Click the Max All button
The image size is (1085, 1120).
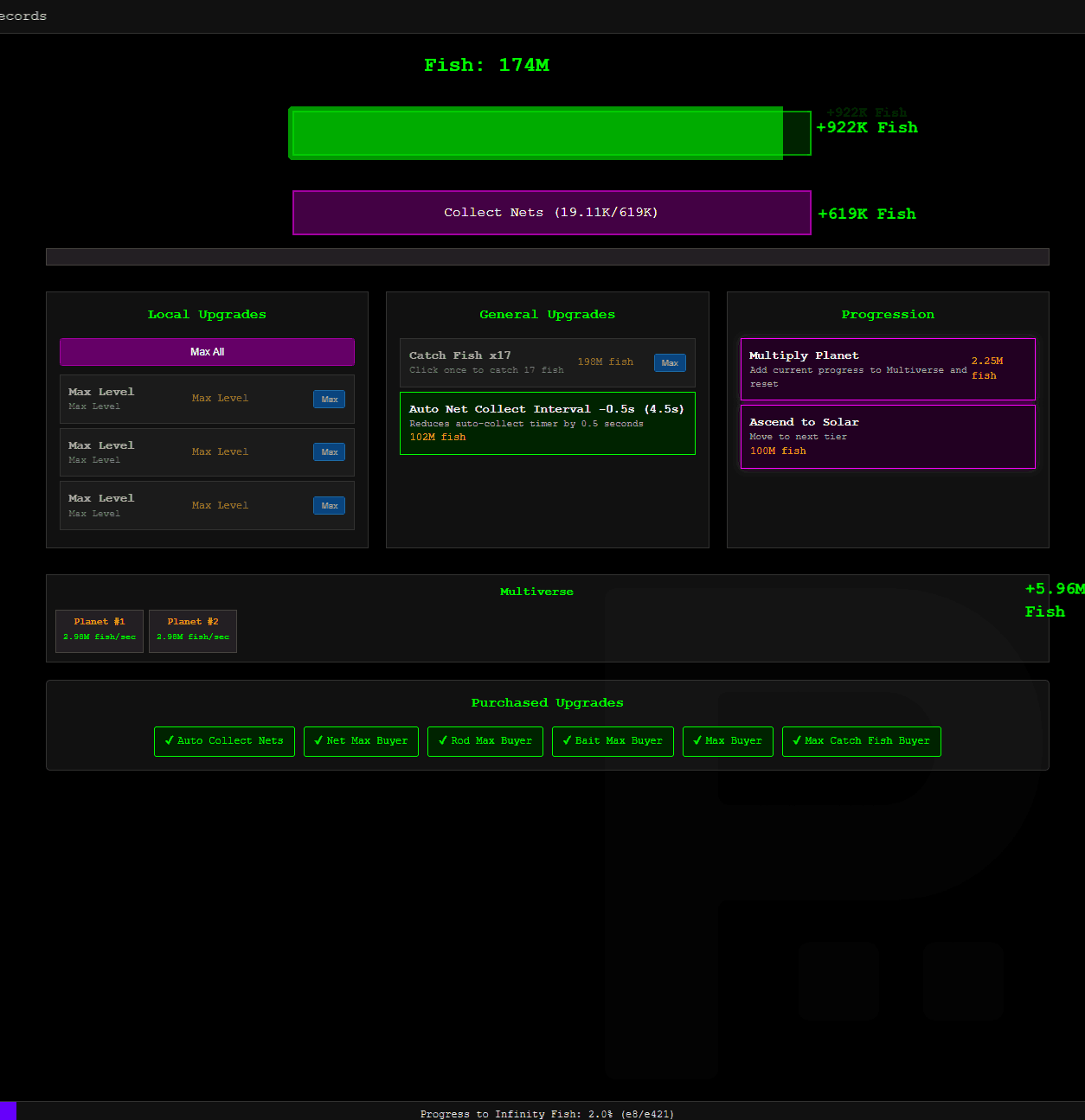[x=207, y=352]
